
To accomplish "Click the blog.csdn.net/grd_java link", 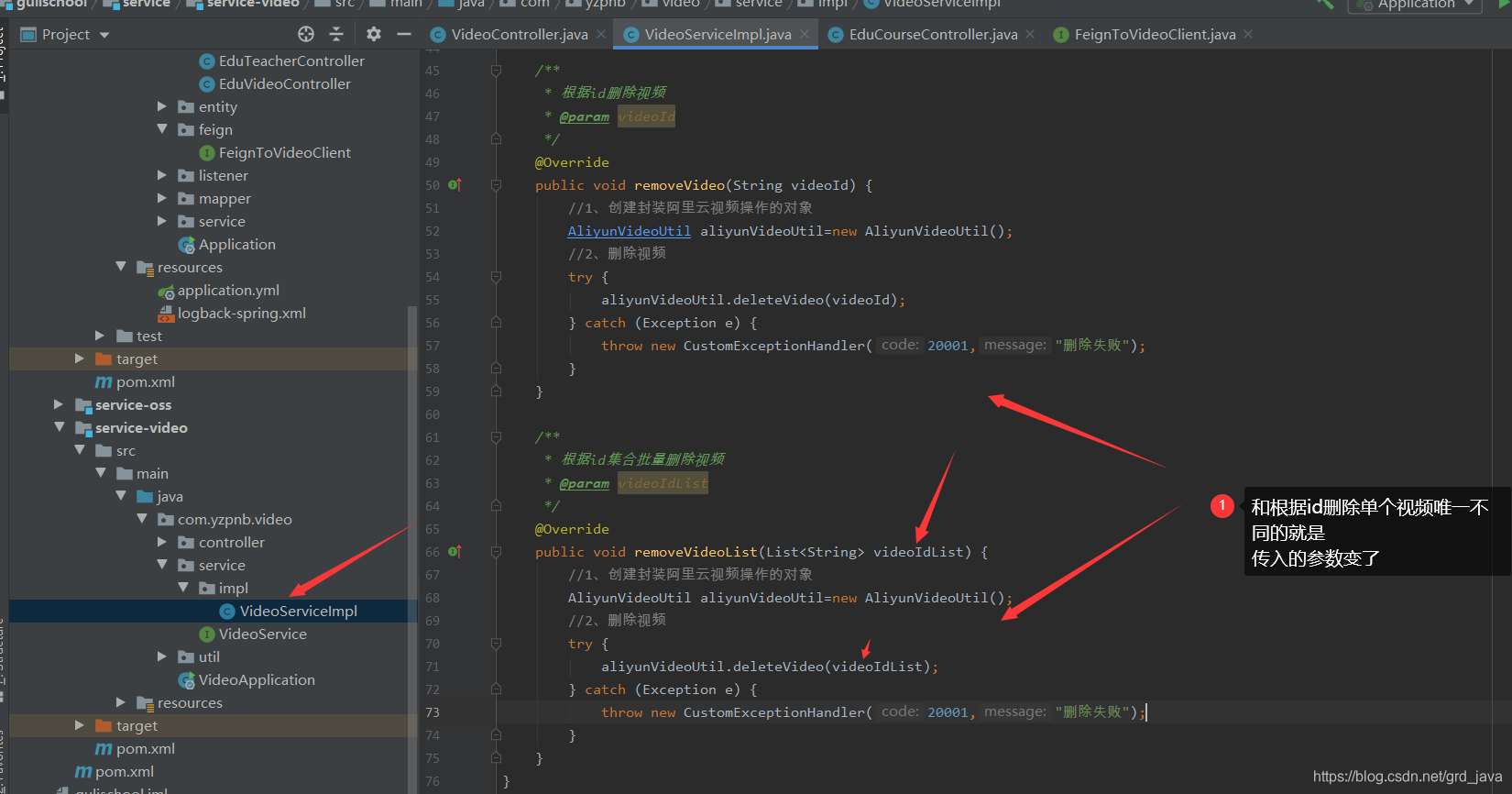I will tap(1408, 777).
